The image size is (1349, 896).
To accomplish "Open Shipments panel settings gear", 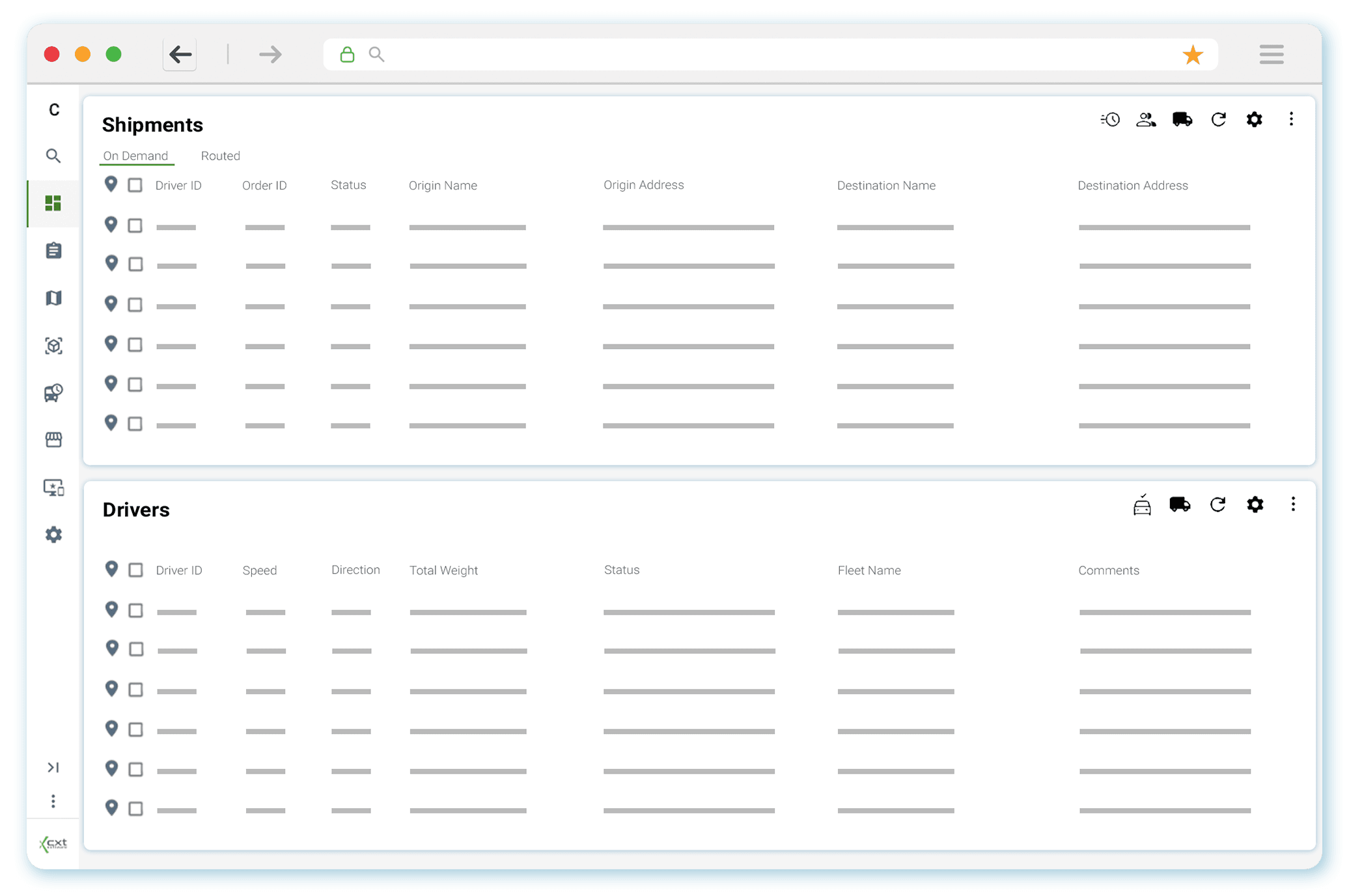I will (x=1255, y=119).
